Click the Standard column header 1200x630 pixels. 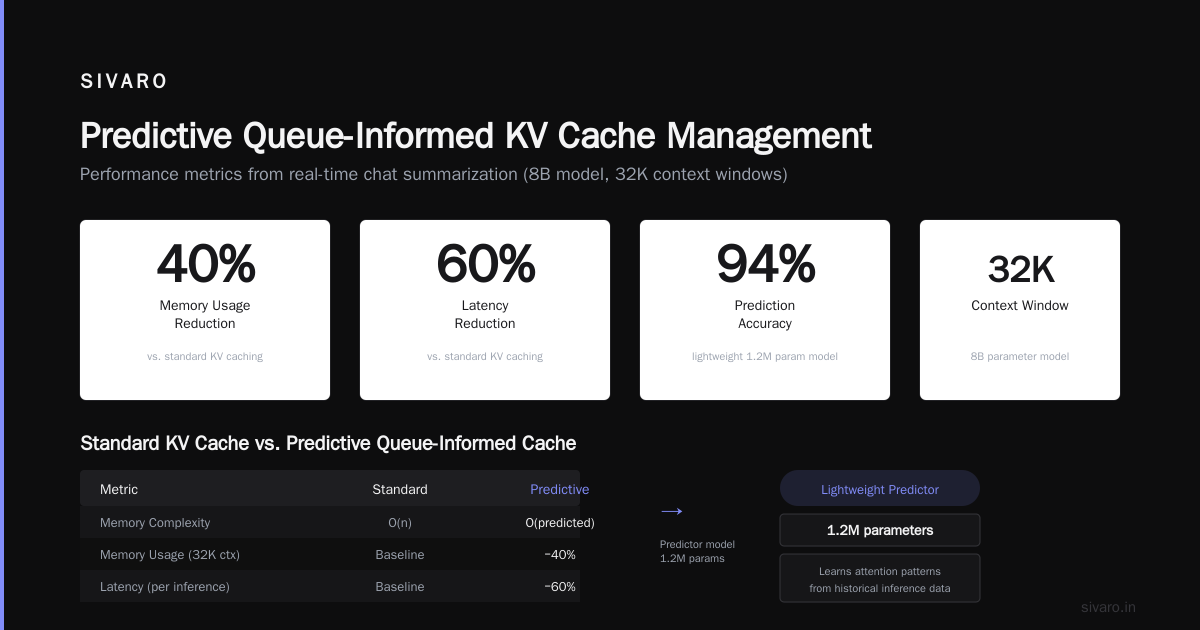click(400, 490)
